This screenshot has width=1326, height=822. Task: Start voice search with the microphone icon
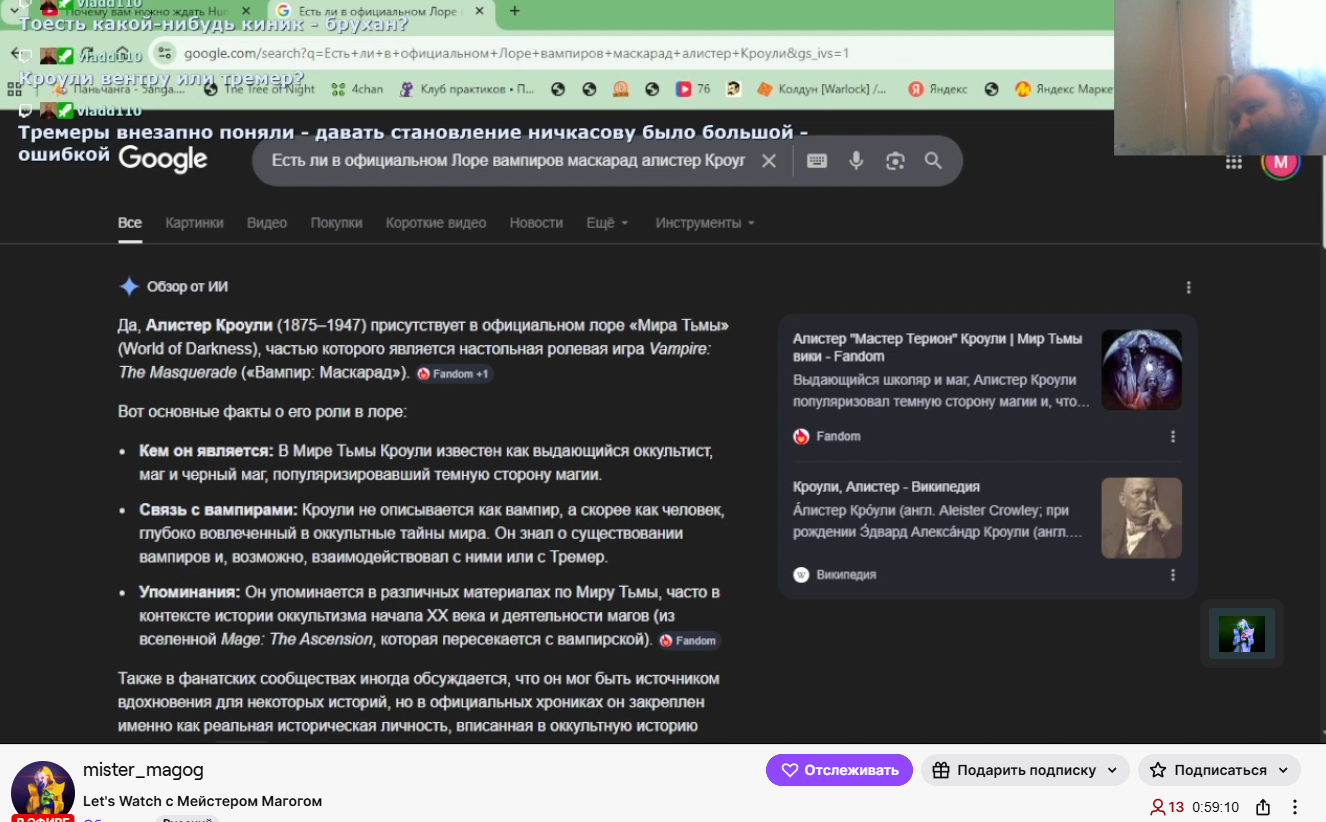(856, 161)
